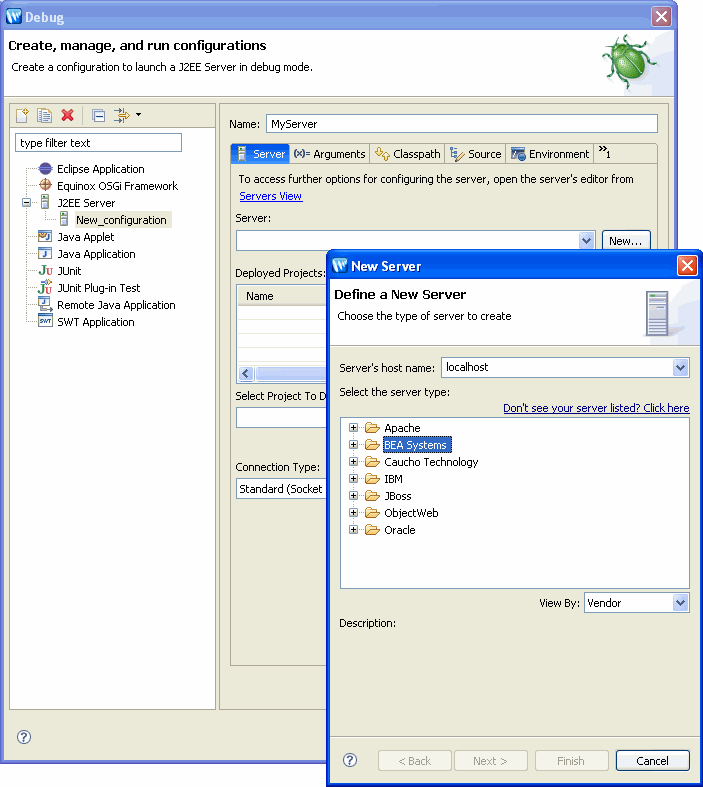Image resolution: width=703 pixels, height=787 pixels.
Task: Click the New... server button
Action: click(x=626, y=241)
